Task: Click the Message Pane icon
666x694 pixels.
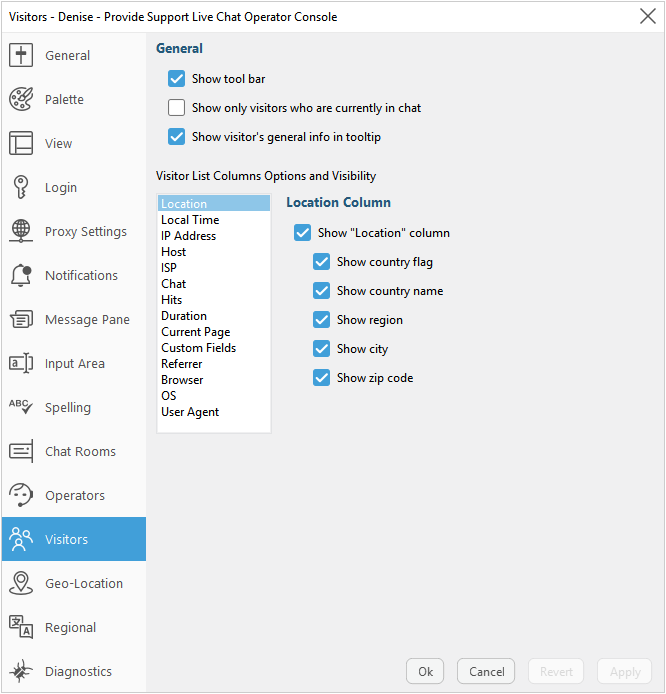Action: coord(21,319)
